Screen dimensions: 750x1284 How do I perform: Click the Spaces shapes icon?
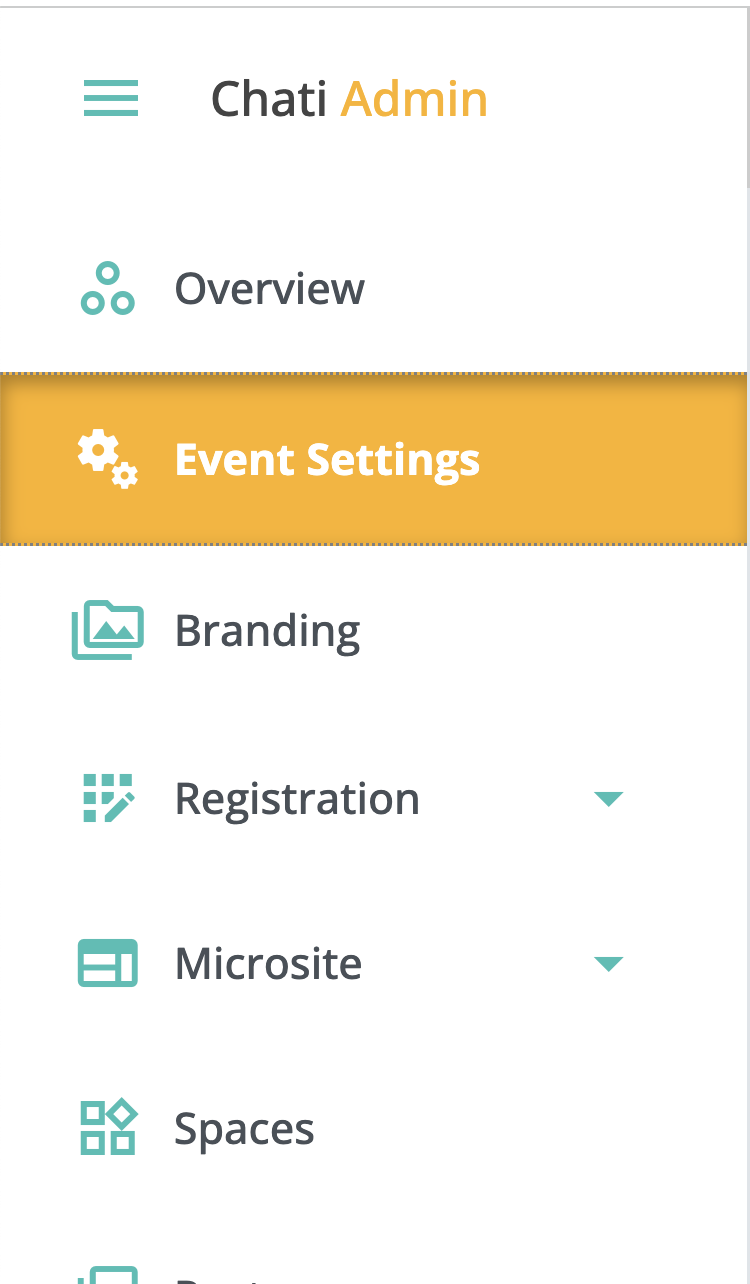coord(107,1129)
